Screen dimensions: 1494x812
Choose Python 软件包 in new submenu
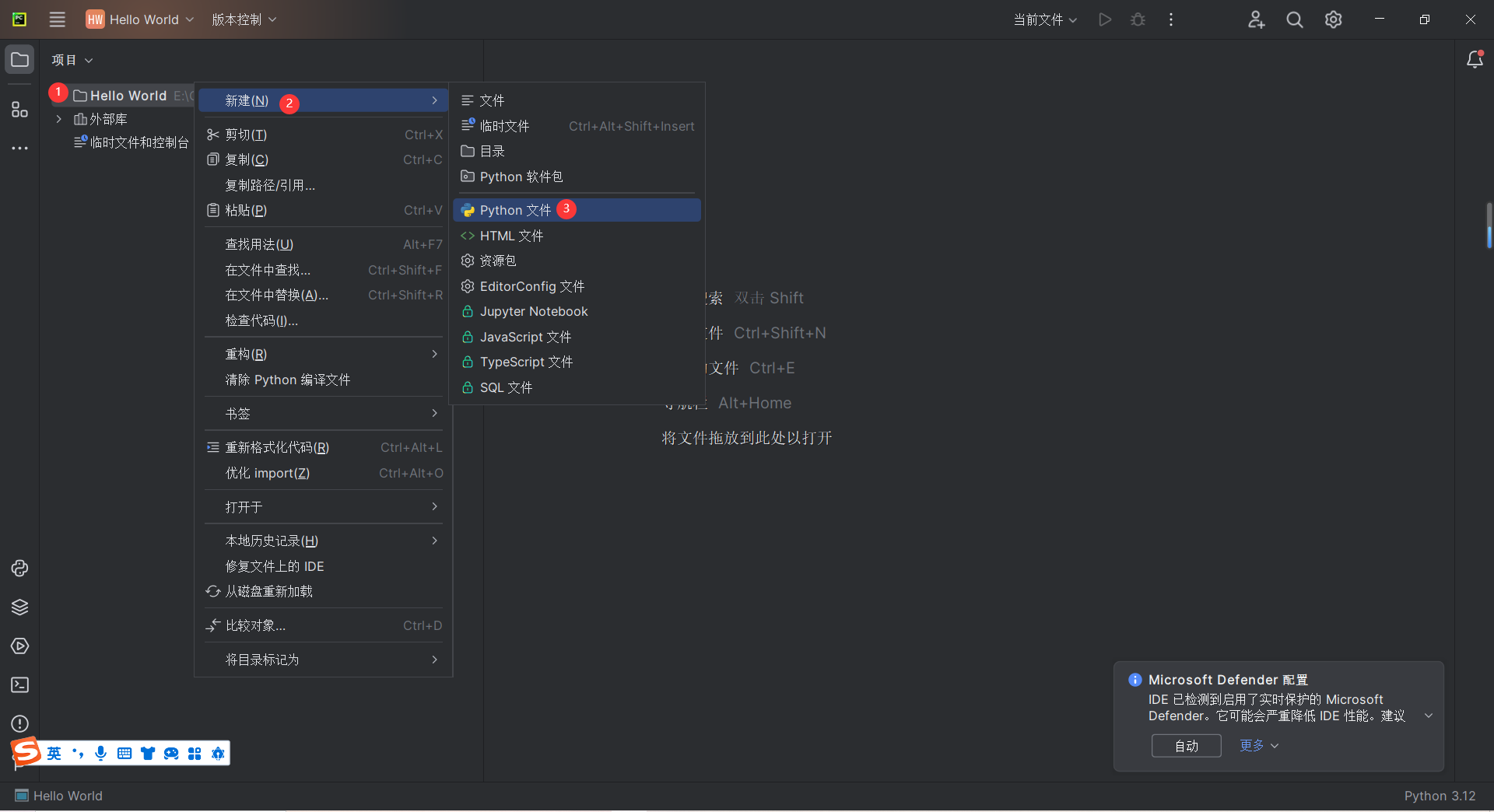577,177
